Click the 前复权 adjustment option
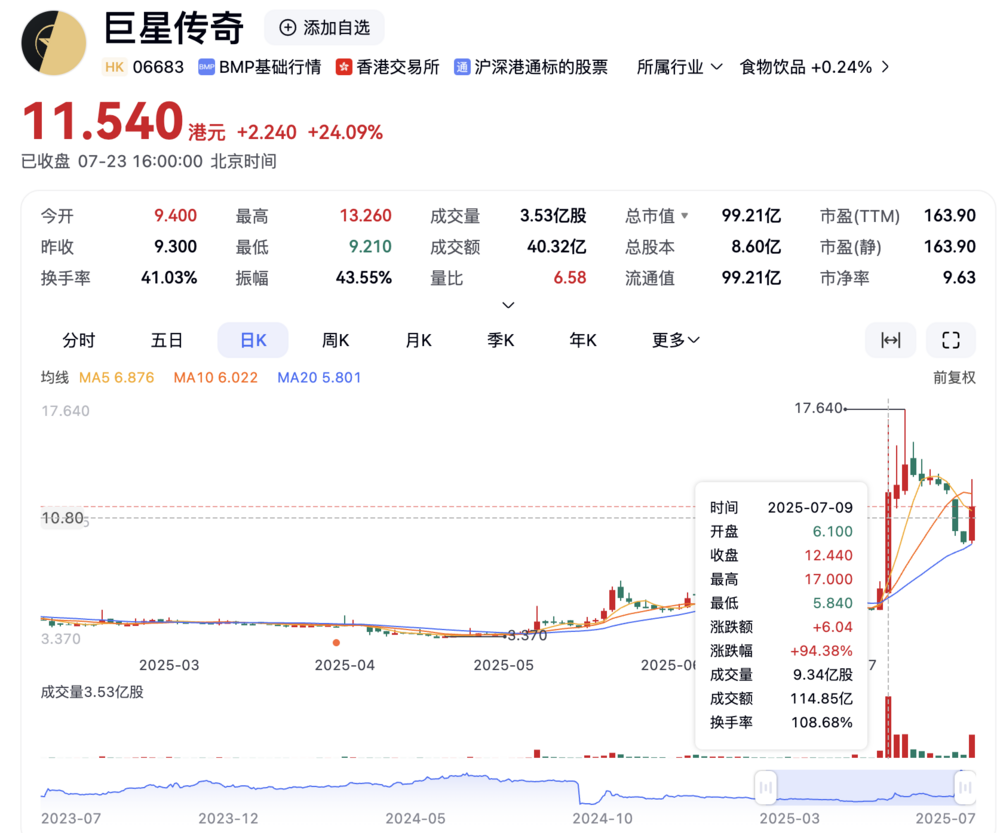 click(x=954, y=378)
